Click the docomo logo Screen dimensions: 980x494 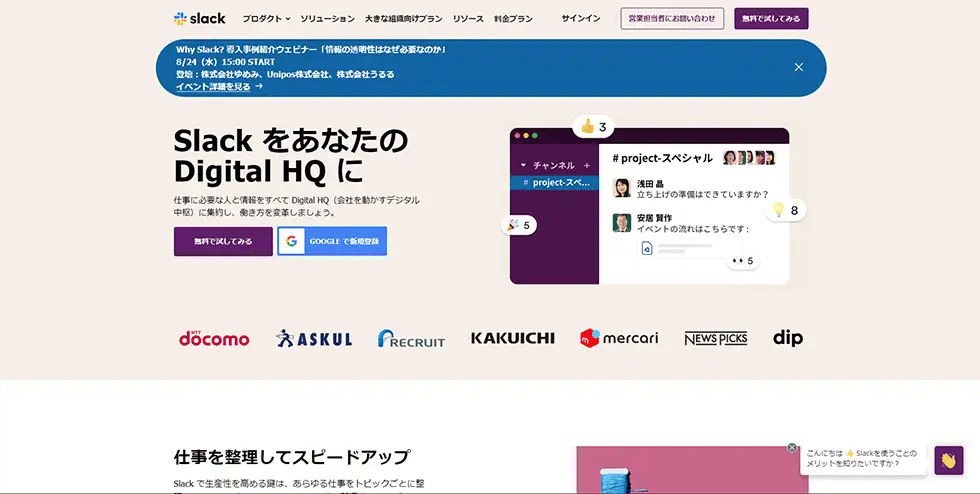point(214,338)
